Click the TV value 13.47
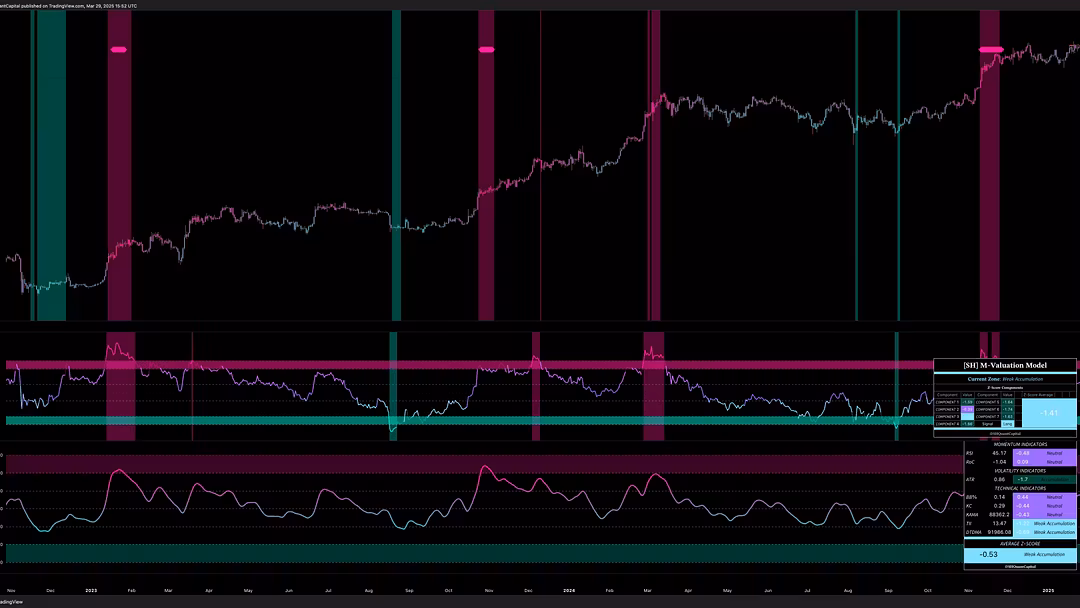1080x608 pixels. 999,523
